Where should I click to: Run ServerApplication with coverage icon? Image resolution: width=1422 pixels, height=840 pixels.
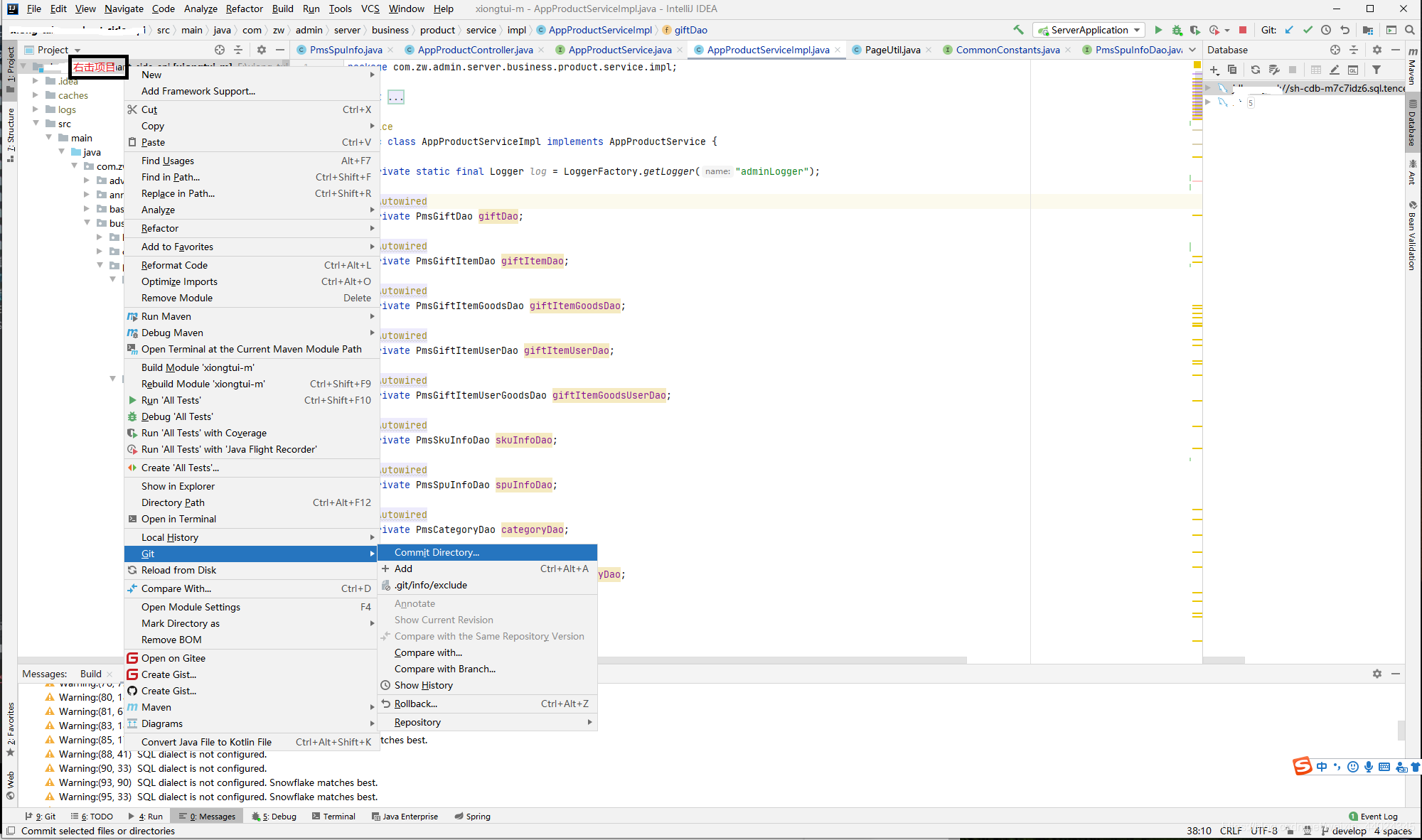(x=1195, y=30)
